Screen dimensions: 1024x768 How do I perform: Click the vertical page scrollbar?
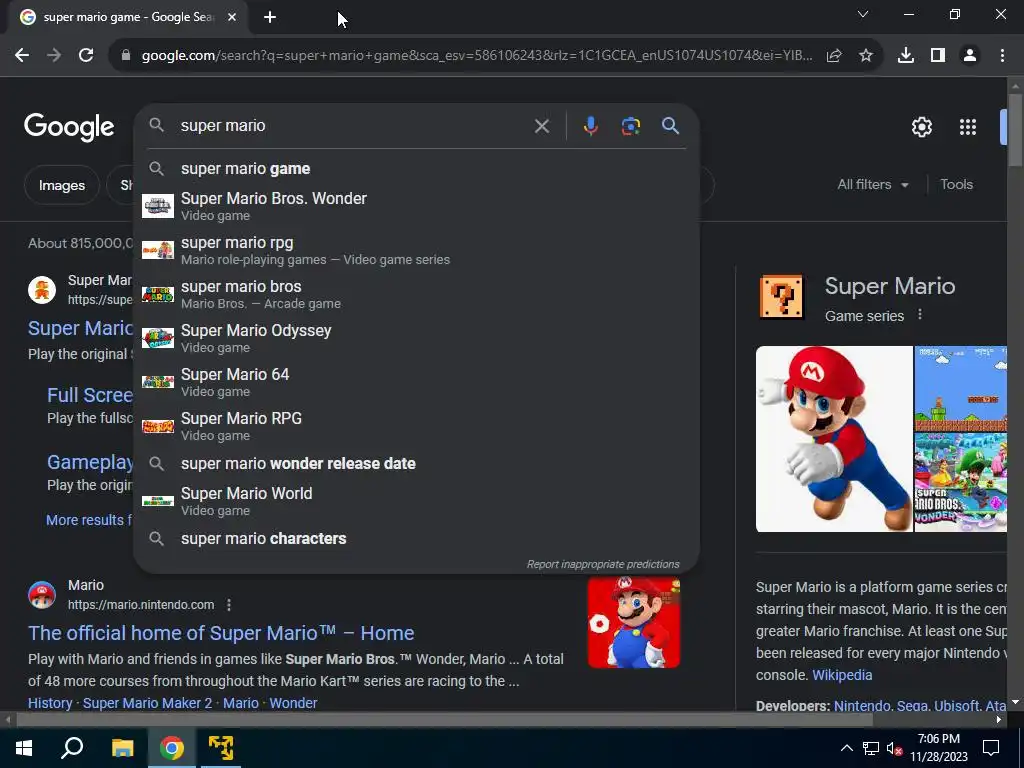(1015, 131)
